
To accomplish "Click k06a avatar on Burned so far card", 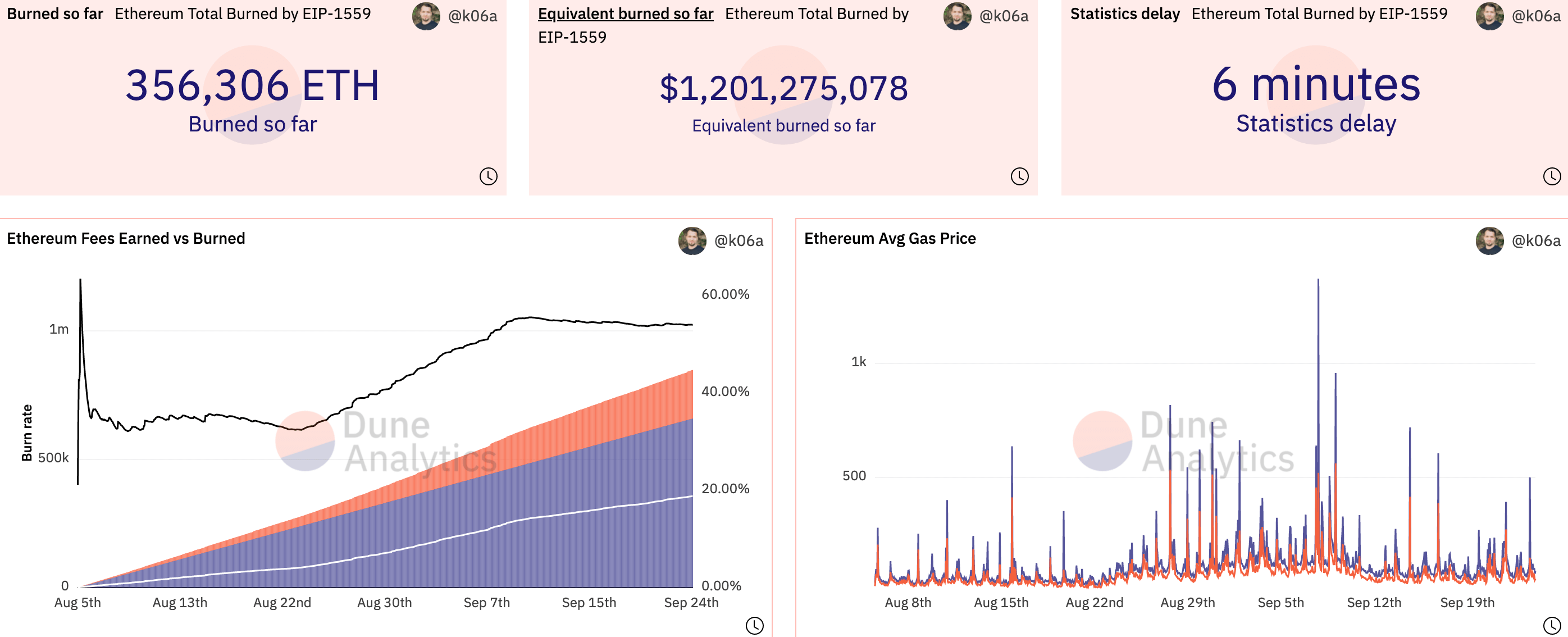I will coord(426,16).
